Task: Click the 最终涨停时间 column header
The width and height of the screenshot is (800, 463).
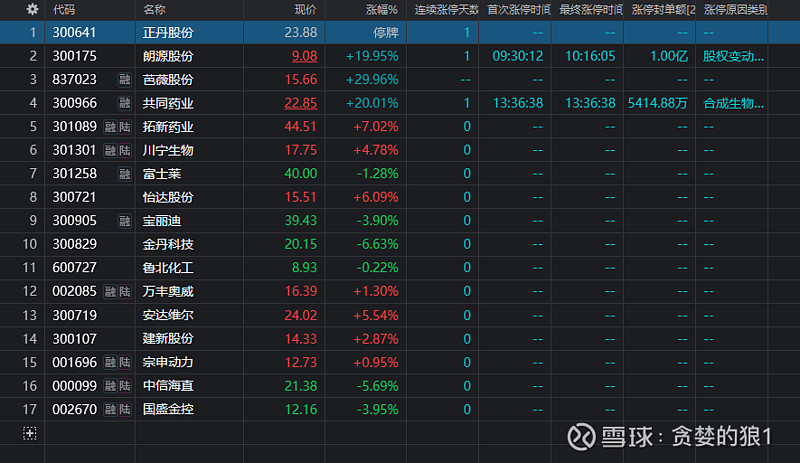Action: [x=591, y=10]
